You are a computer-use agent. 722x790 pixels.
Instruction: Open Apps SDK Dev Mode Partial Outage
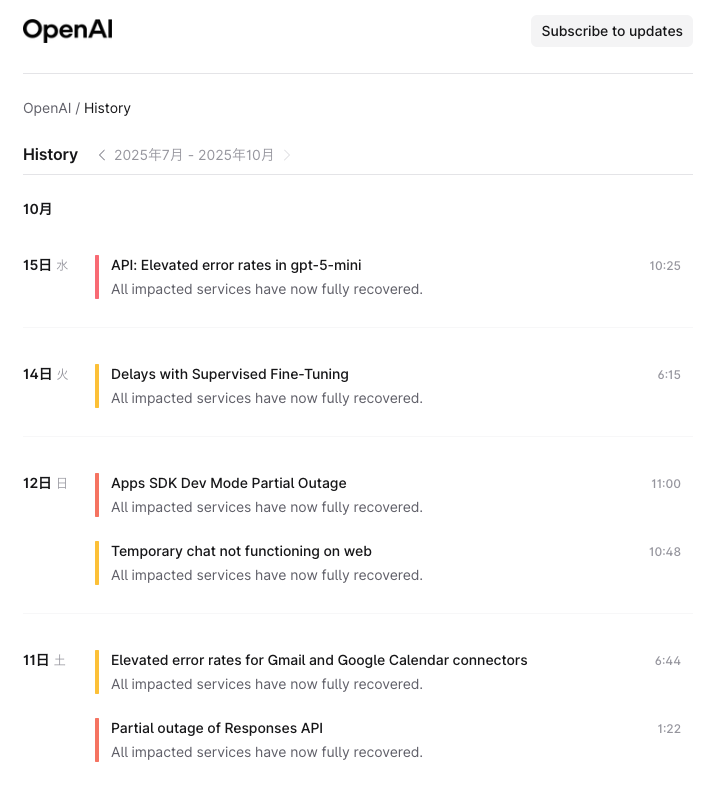coord(229,483)
